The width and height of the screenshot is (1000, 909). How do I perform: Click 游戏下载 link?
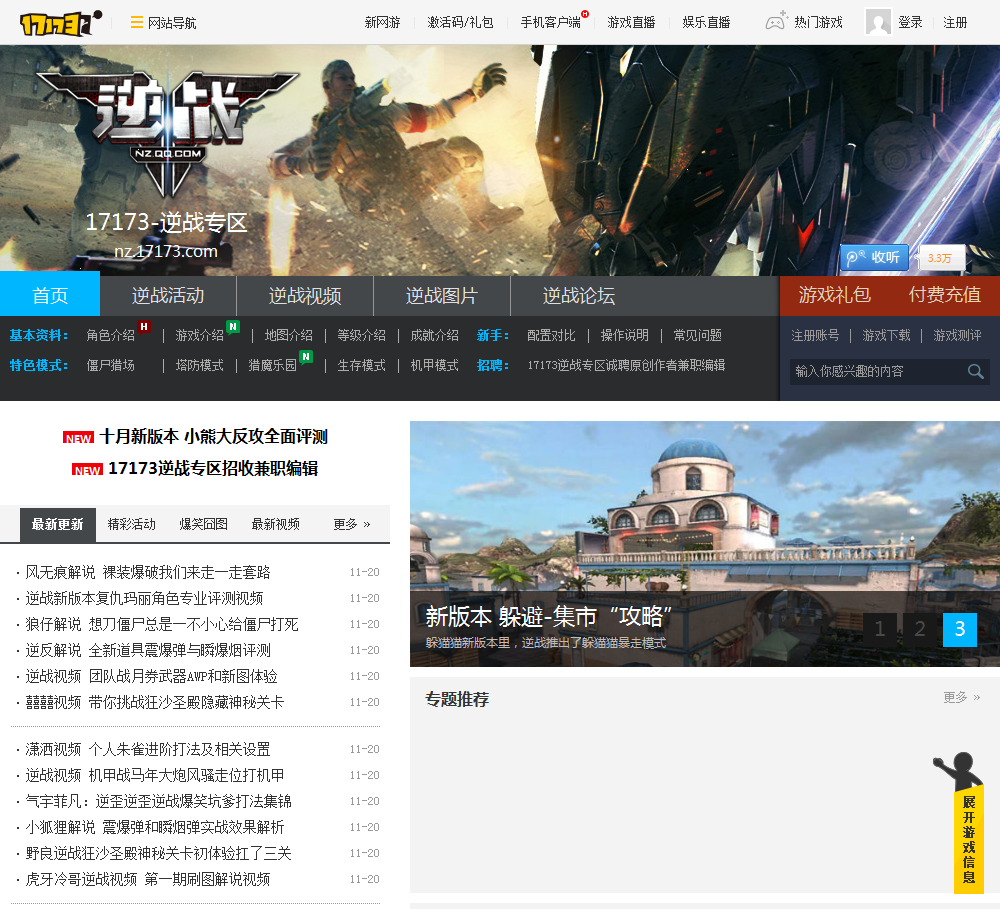tap(886, 335)
